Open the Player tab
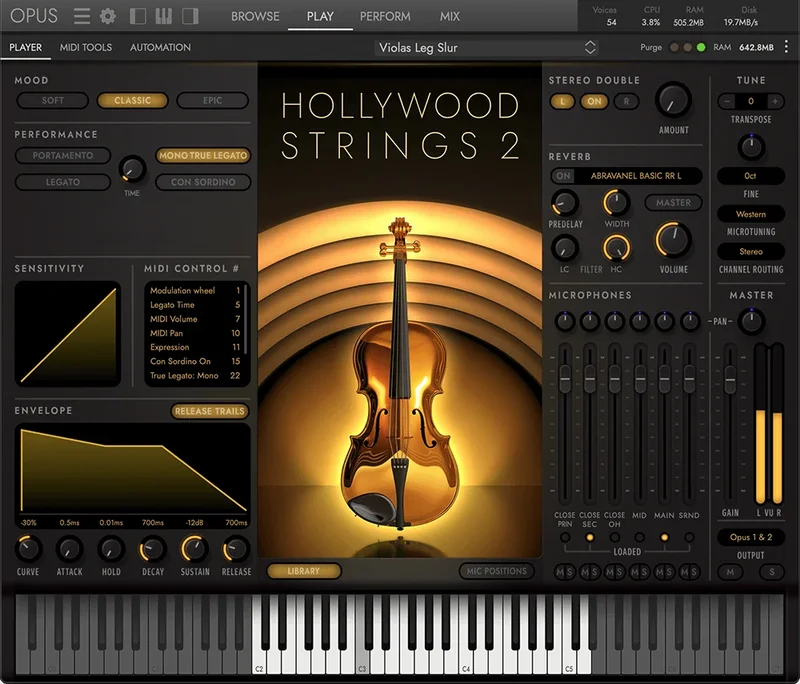The height and width of the screenshot is (684, 800). pyautogui.click(x=26, y=47)
